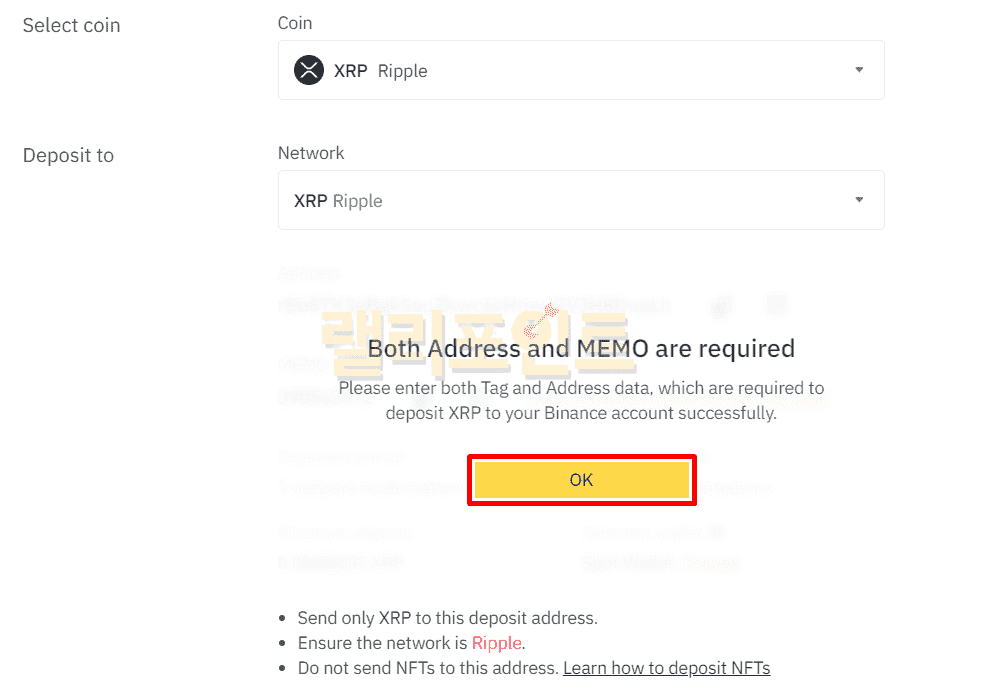Click the red Ripple network link
The image size is (997, 690).
pyautogui.click(x=498, y=643)
